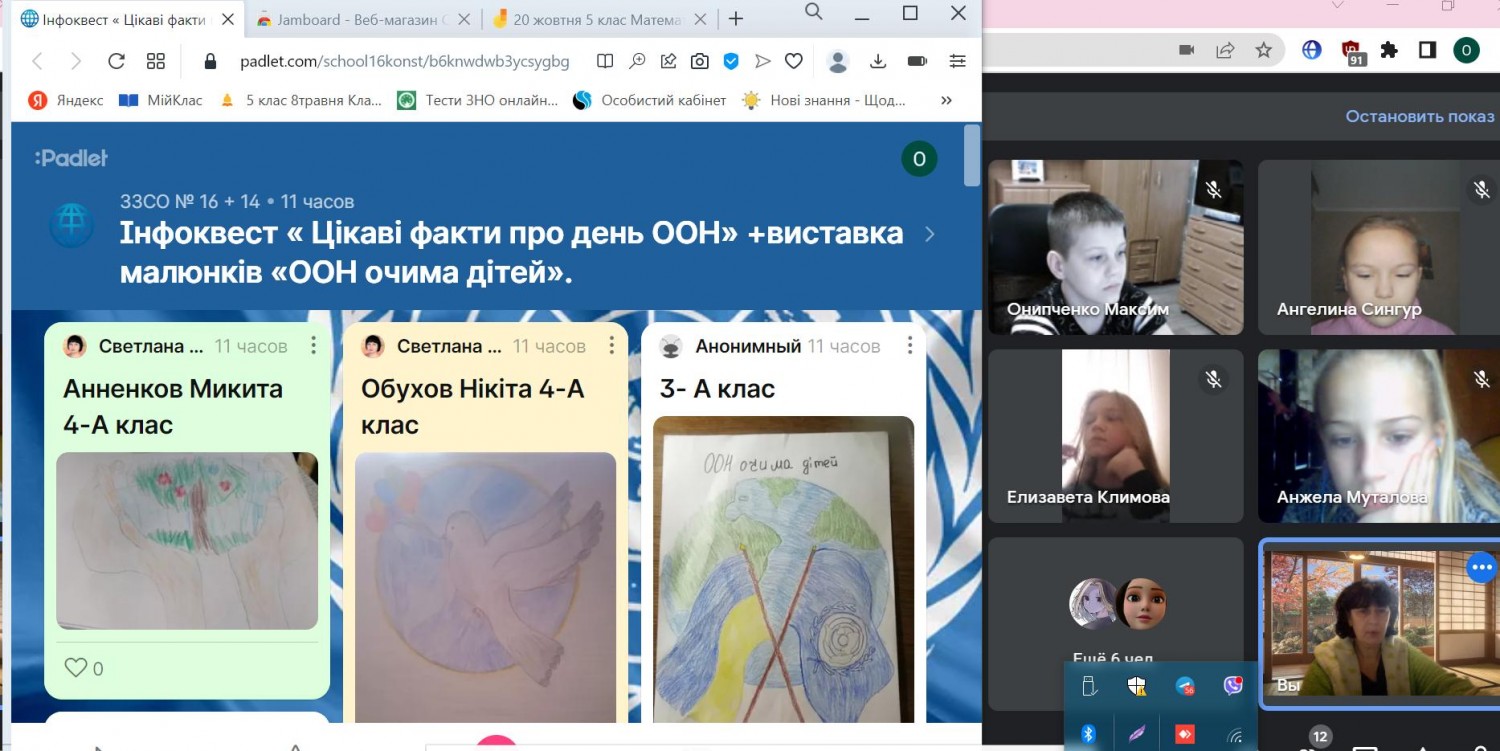Open Opera Easy Setup sliders icon
The height and width of the screenshot is (751, 1500).
pyautogui.click(x=958, y=61)
